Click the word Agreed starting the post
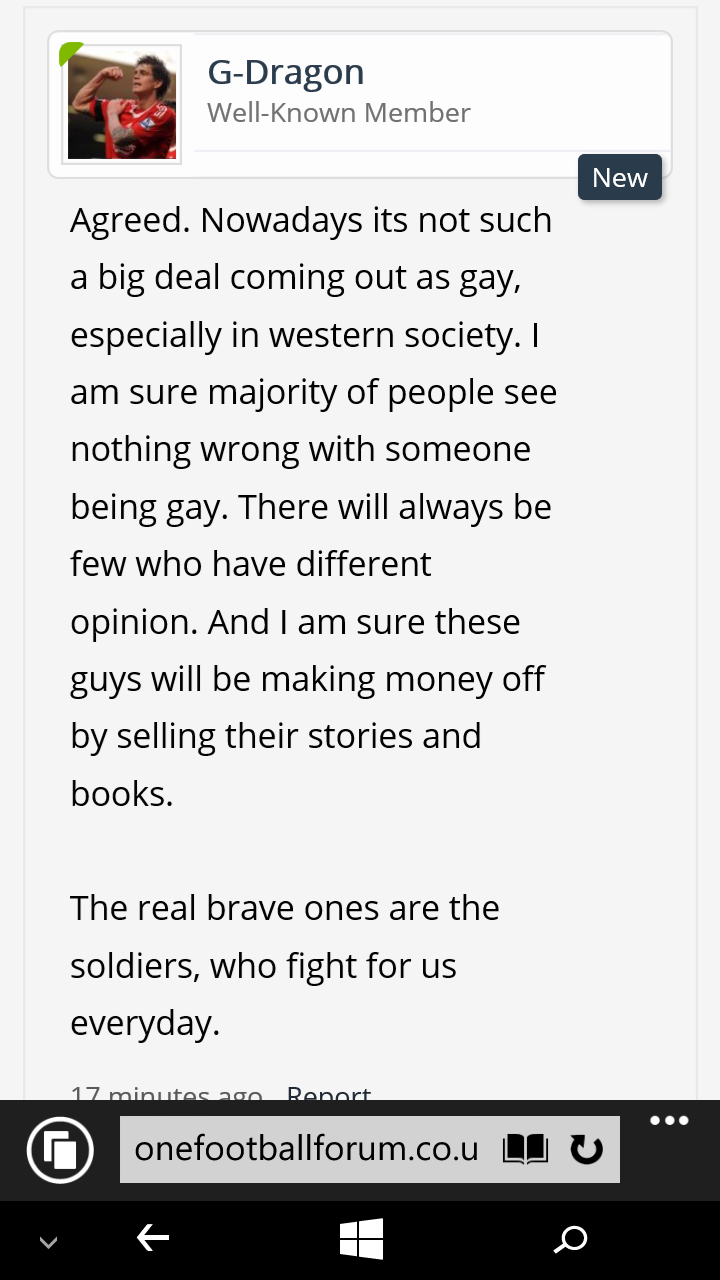 tap(130, 220)
